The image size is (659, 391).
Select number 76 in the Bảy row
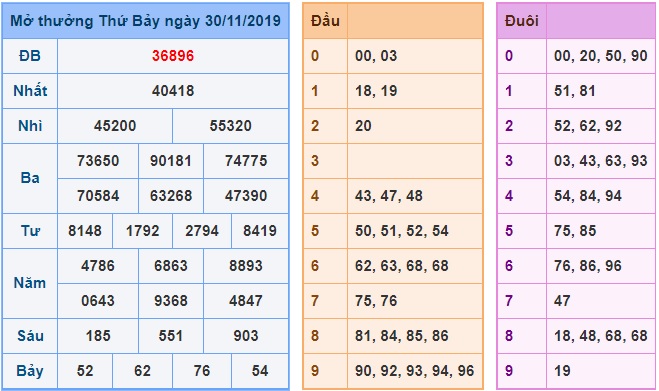(202, 370)
